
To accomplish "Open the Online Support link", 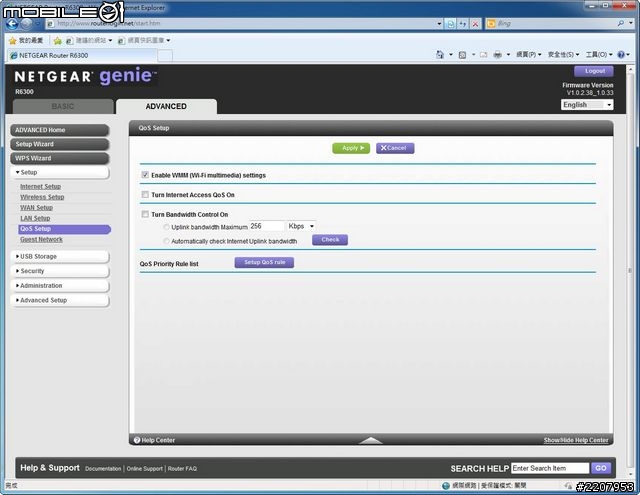I will coord(144,469).
